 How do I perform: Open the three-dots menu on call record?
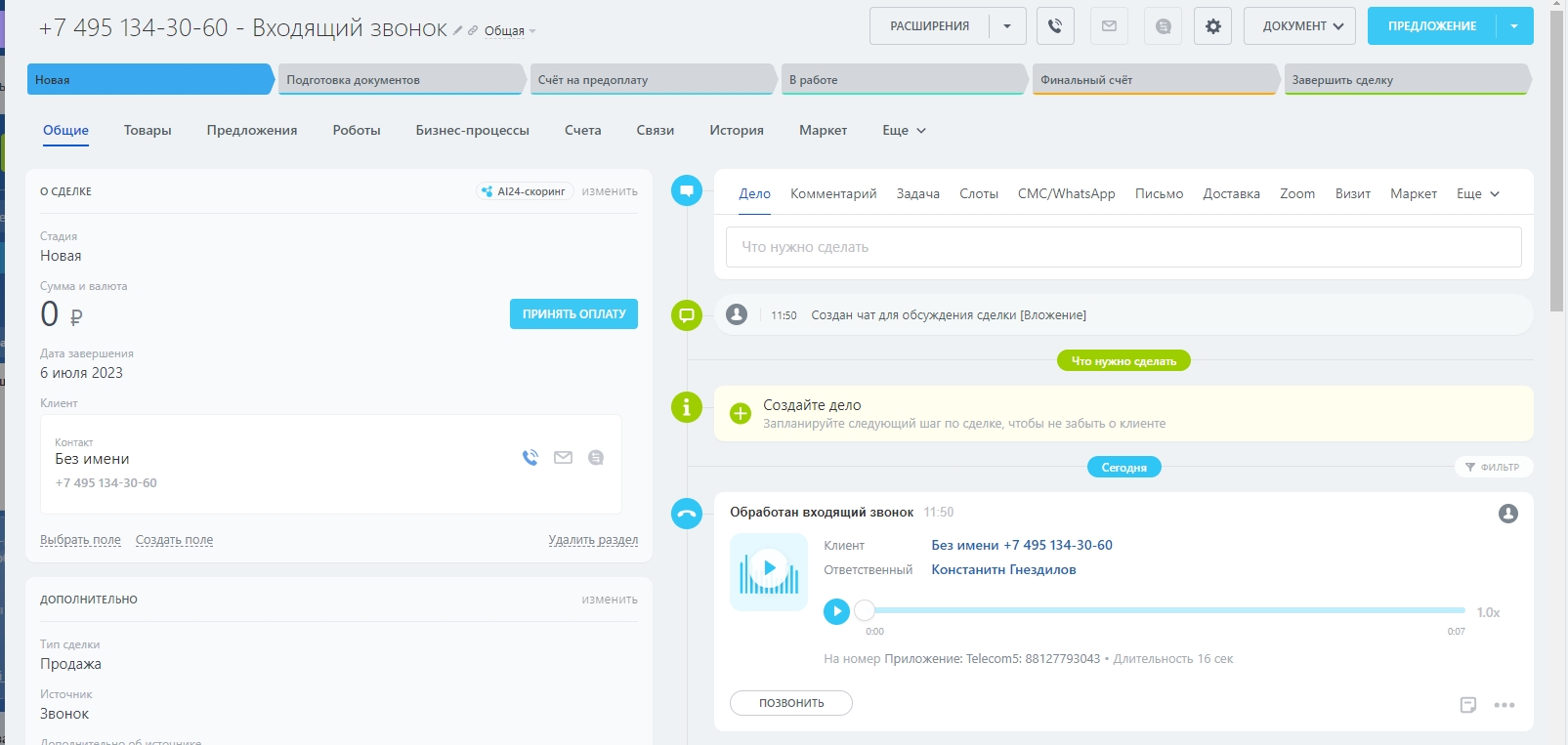1504,704
